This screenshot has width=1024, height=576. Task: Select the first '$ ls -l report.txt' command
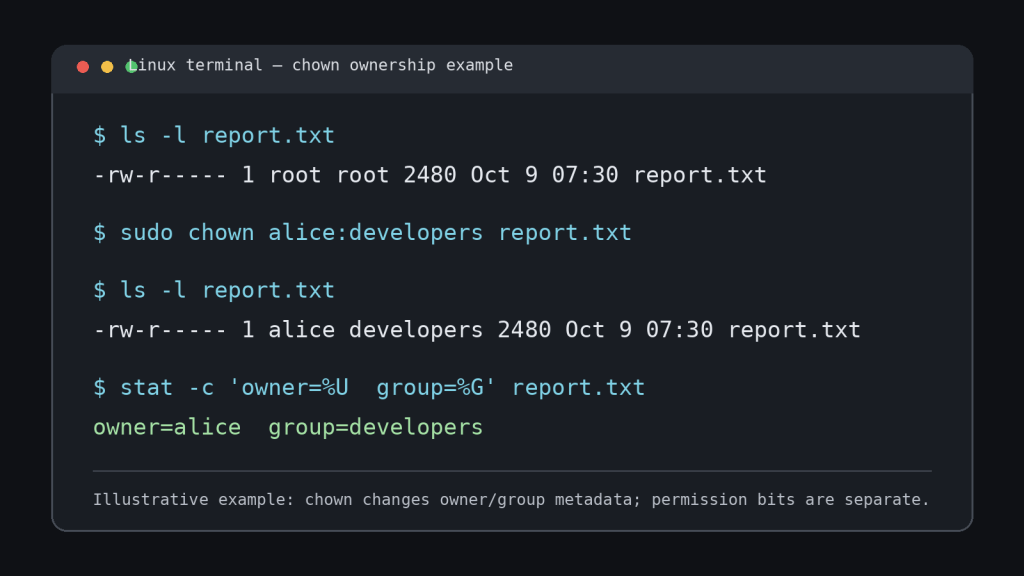[214, 135]
